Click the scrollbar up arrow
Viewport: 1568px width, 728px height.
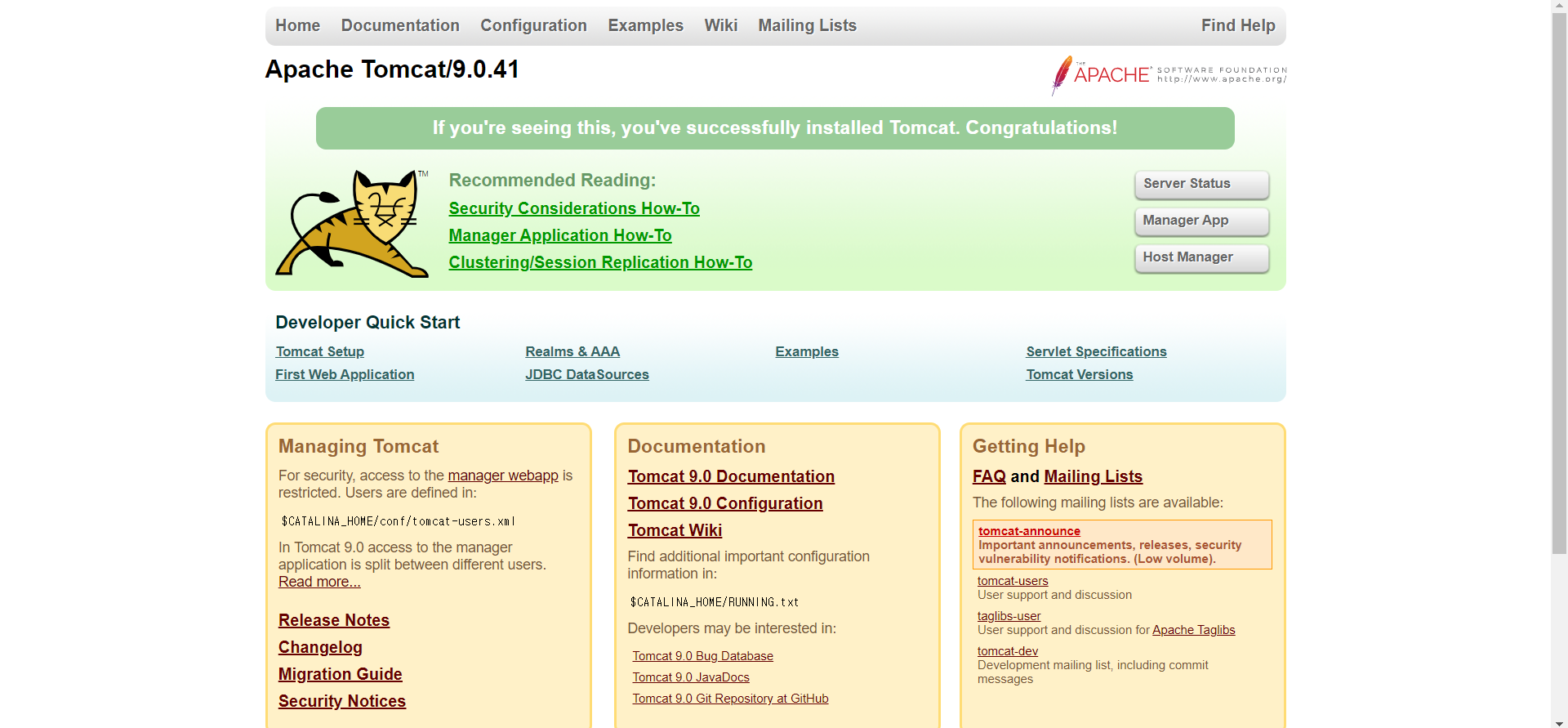[x=1559, y=6]
